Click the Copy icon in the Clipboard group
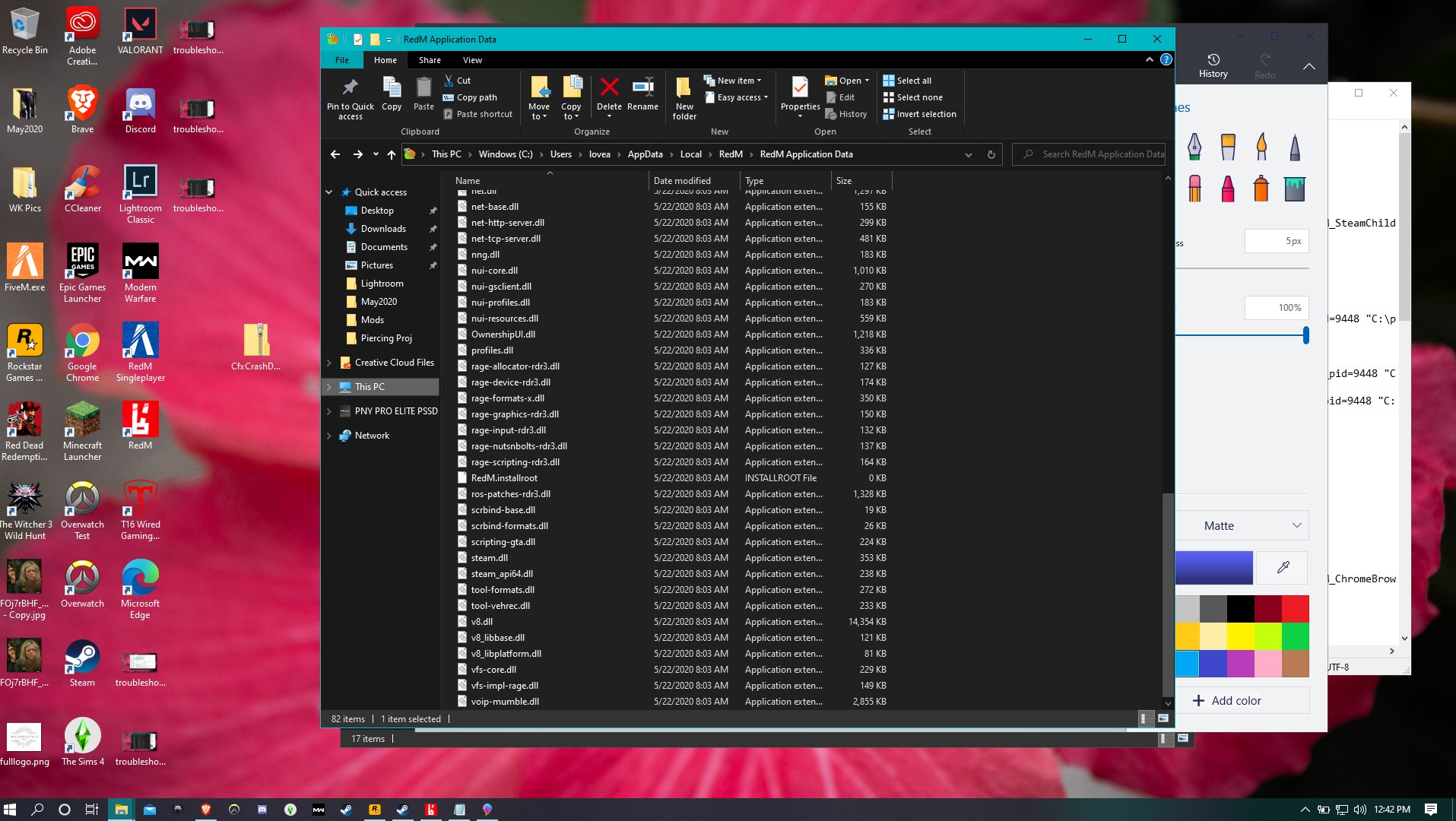This screenshot has height=821, width=1456. click(x=392, y=87)
